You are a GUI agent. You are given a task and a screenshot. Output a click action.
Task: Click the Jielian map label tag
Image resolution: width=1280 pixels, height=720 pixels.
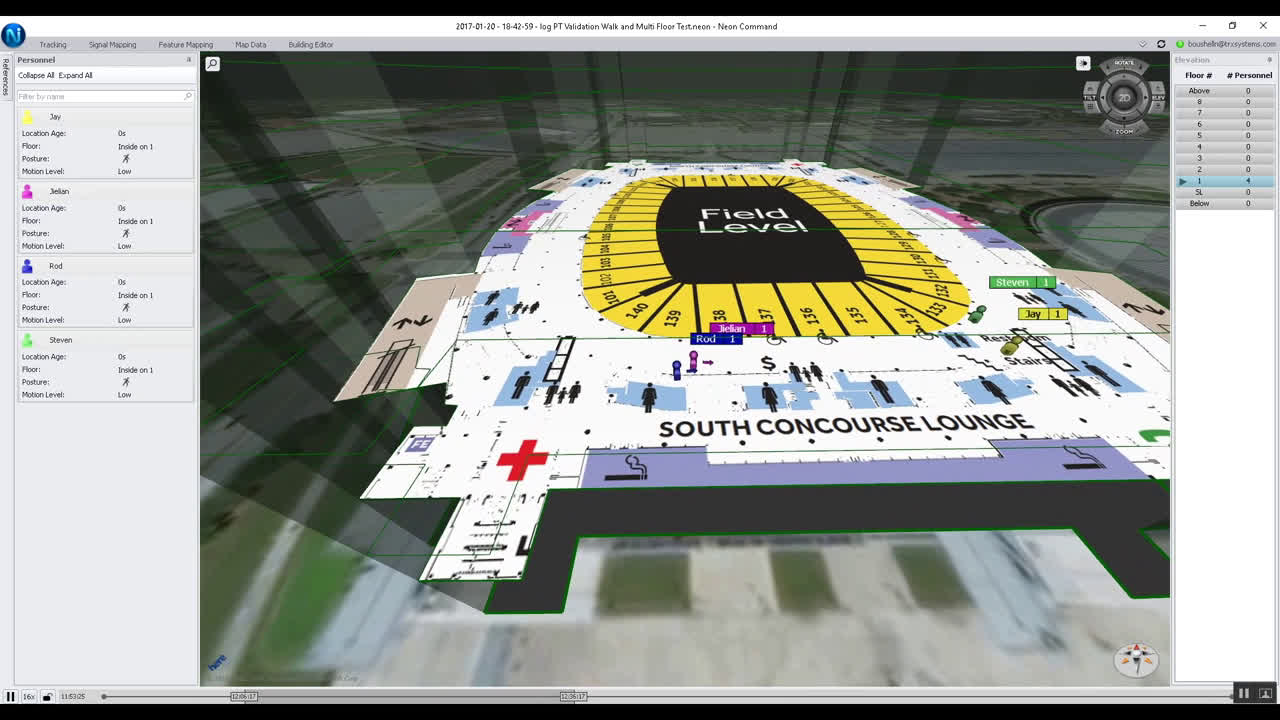[741, 328]
